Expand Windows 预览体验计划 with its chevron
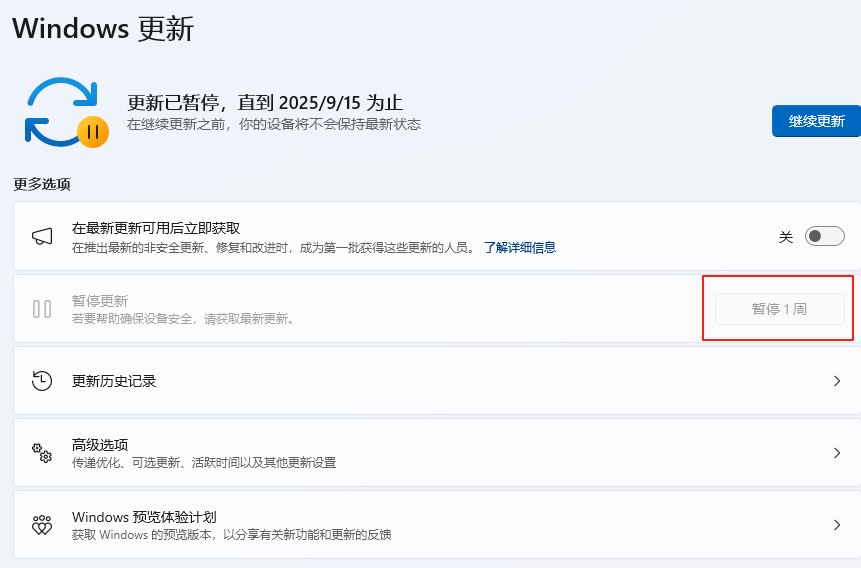The image size is (861, 568). pos(837,525)
